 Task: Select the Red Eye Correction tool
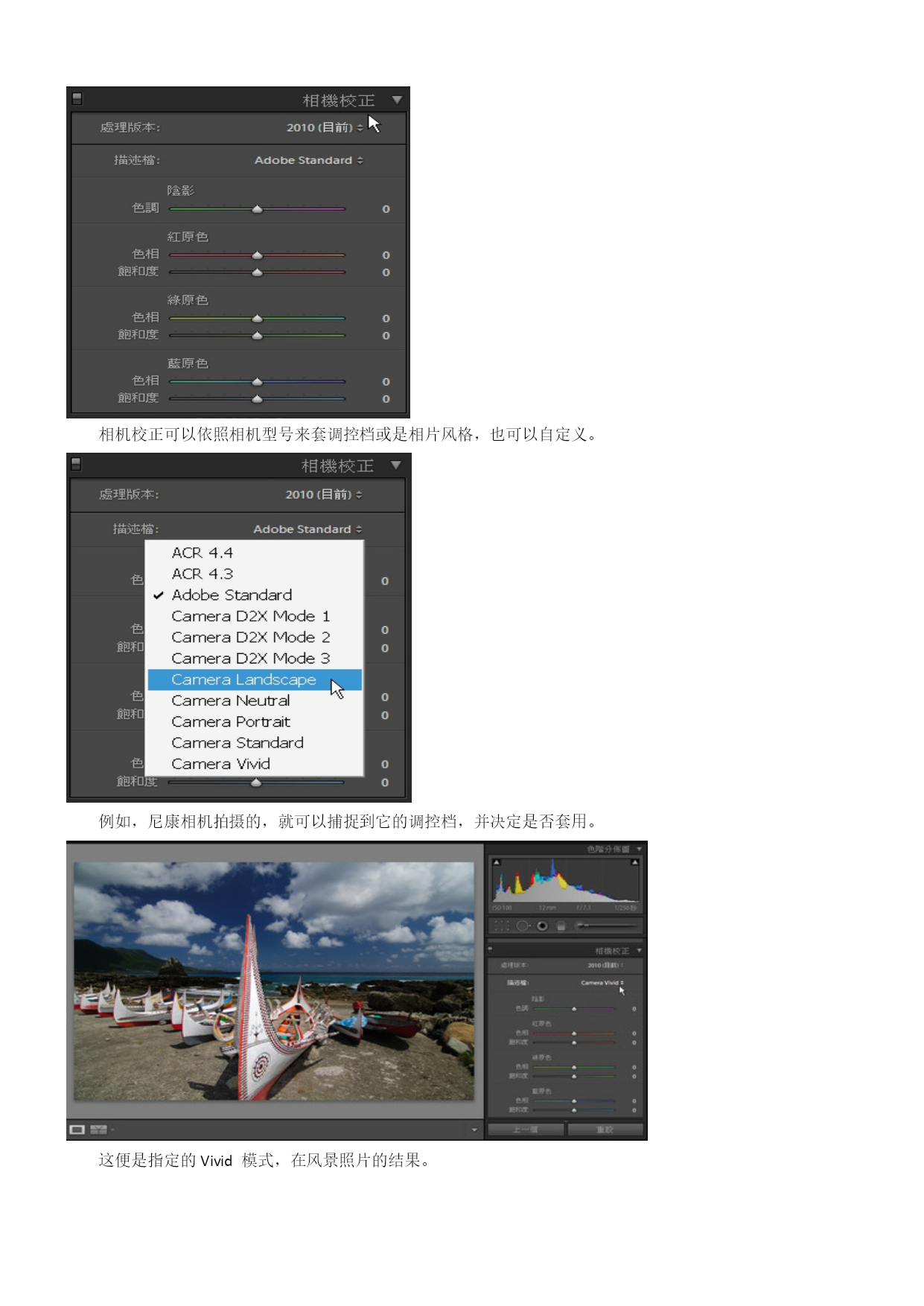542,926
